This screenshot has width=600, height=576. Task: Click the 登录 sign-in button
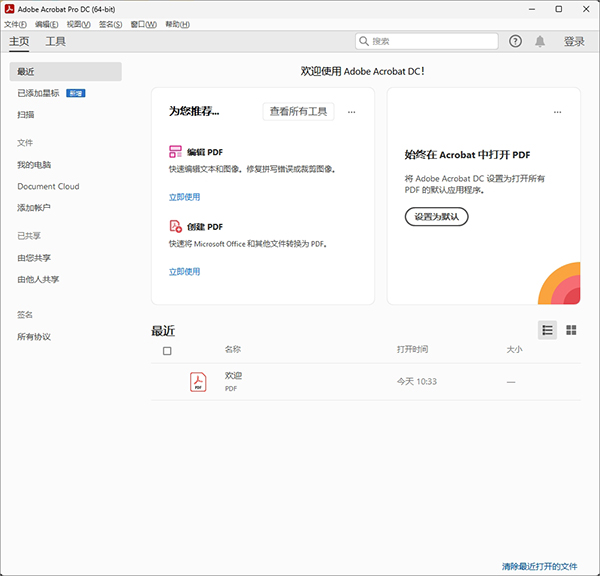click(x=574, y=41)
